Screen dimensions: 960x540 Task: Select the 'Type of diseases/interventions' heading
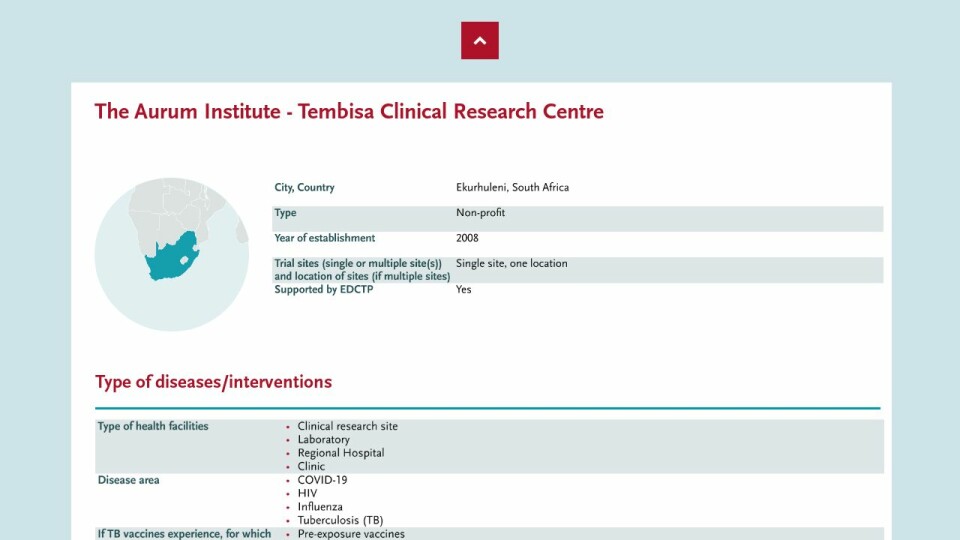tap(213, 382)
